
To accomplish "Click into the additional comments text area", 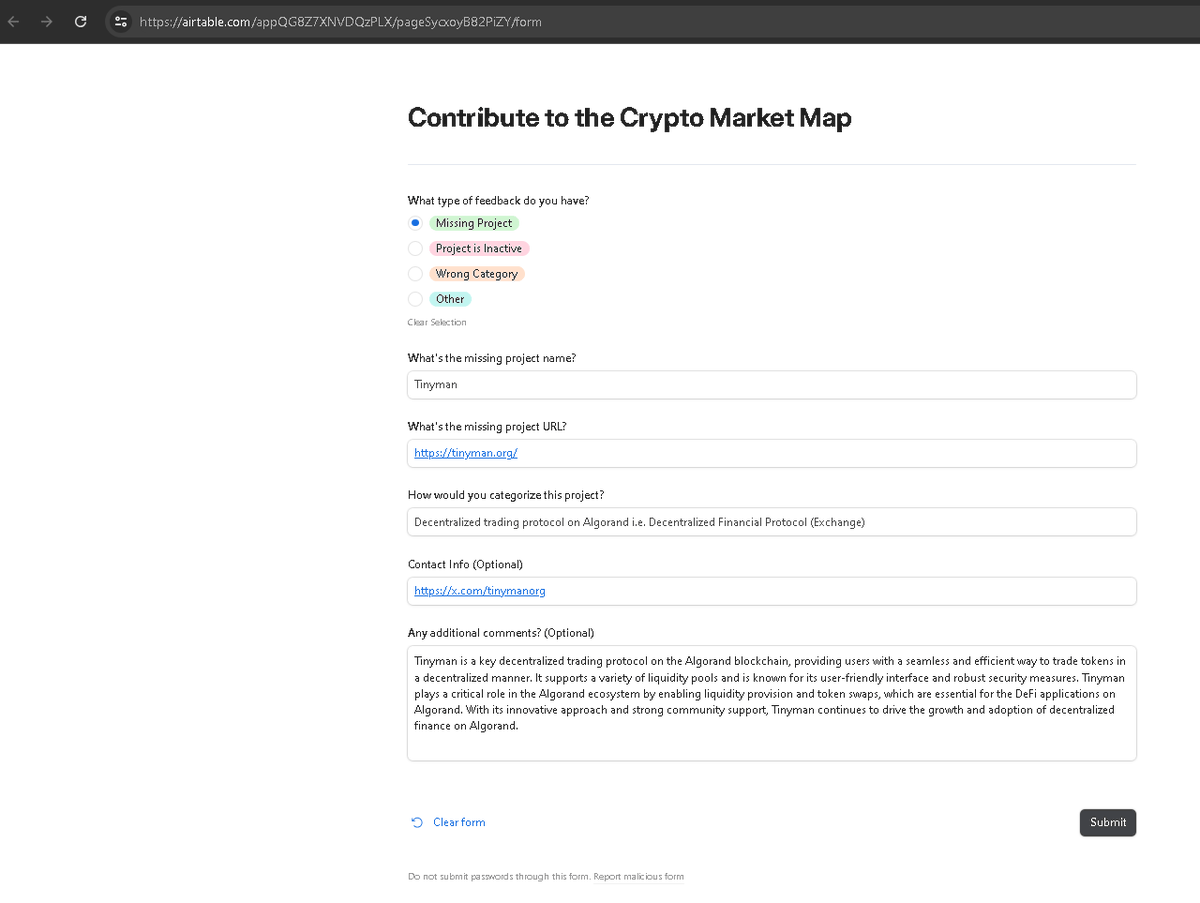I will pos(772,703).
